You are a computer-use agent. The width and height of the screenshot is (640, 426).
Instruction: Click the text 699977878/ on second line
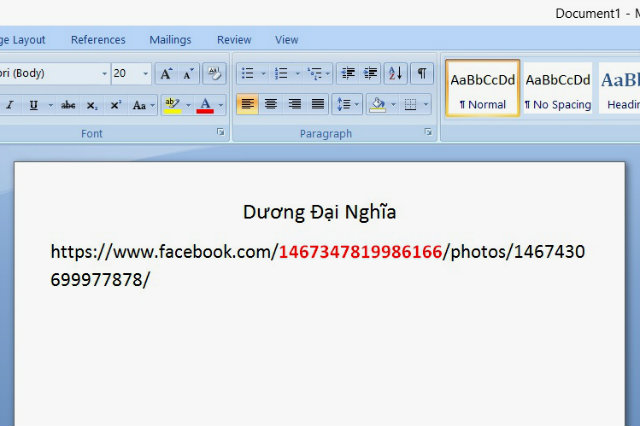click(x=100, y=280)
